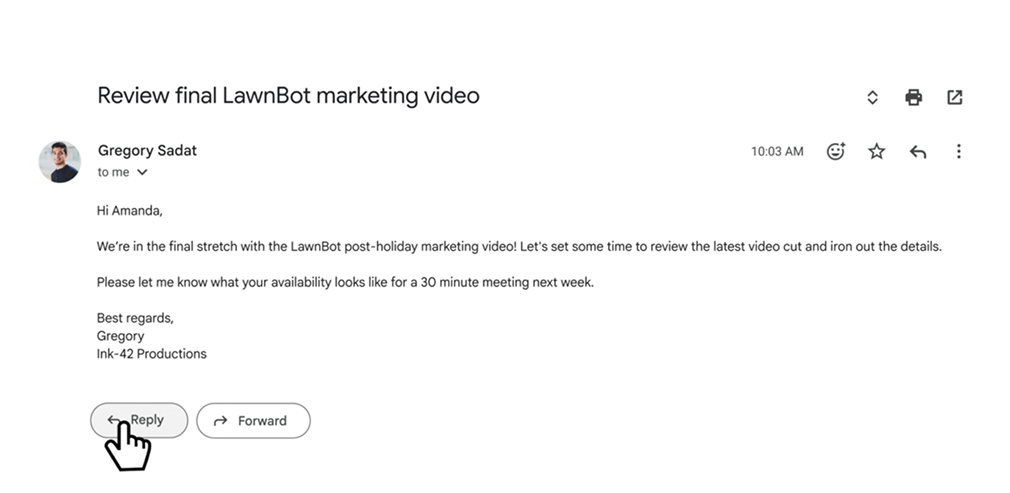Print this email with the printer icon
The image size is (1010, 493).
coord(913,97)
